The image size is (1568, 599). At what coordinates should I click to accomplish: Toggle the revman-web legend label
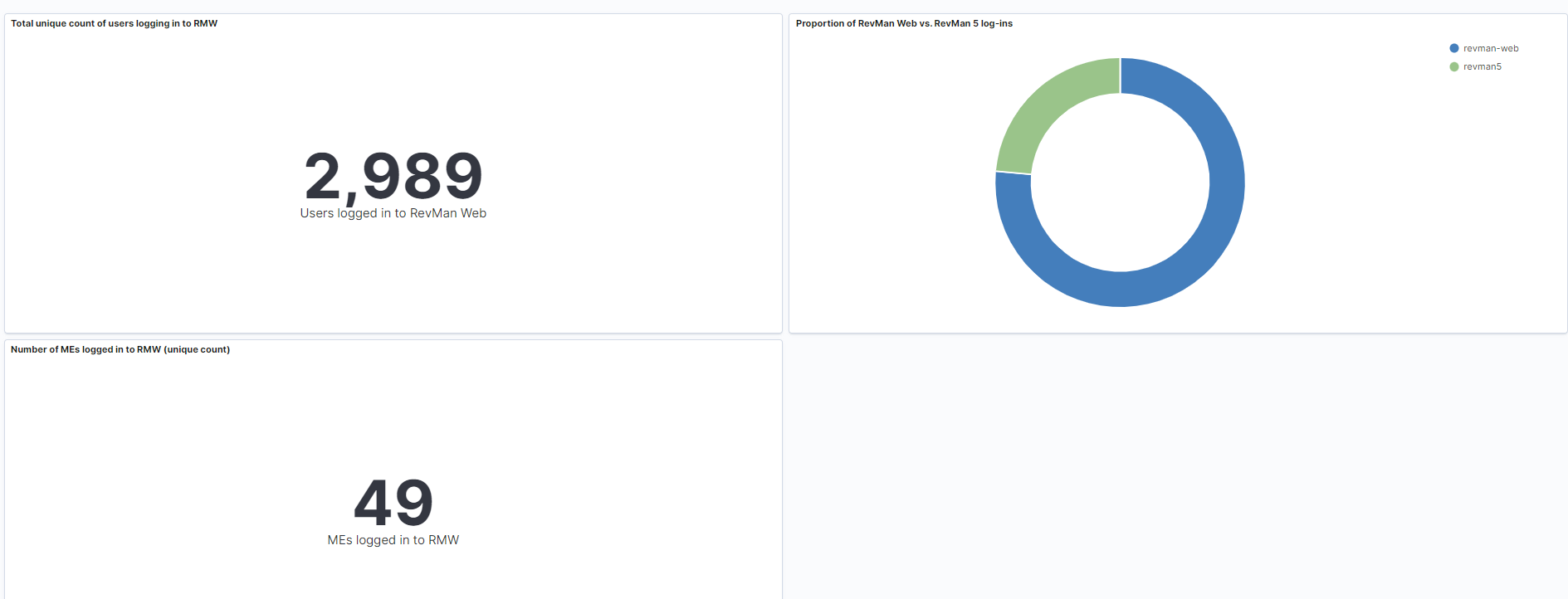tap(1490, 48)
